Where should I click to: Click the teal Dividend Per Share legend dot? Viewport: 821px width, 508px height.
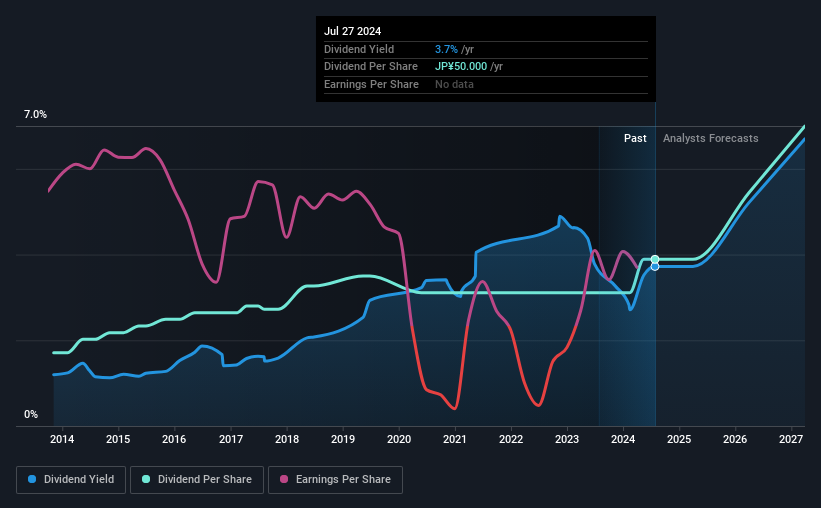tap(146, 479)
